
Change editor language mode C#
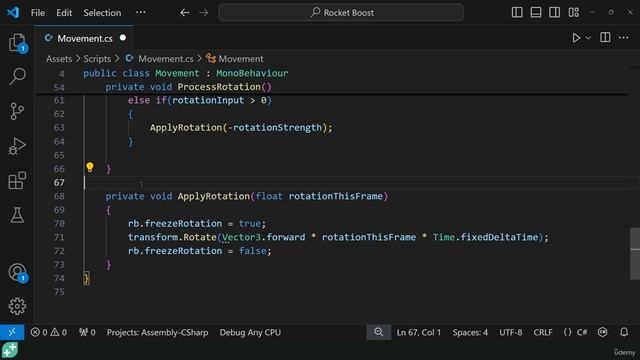pos(582,332)
